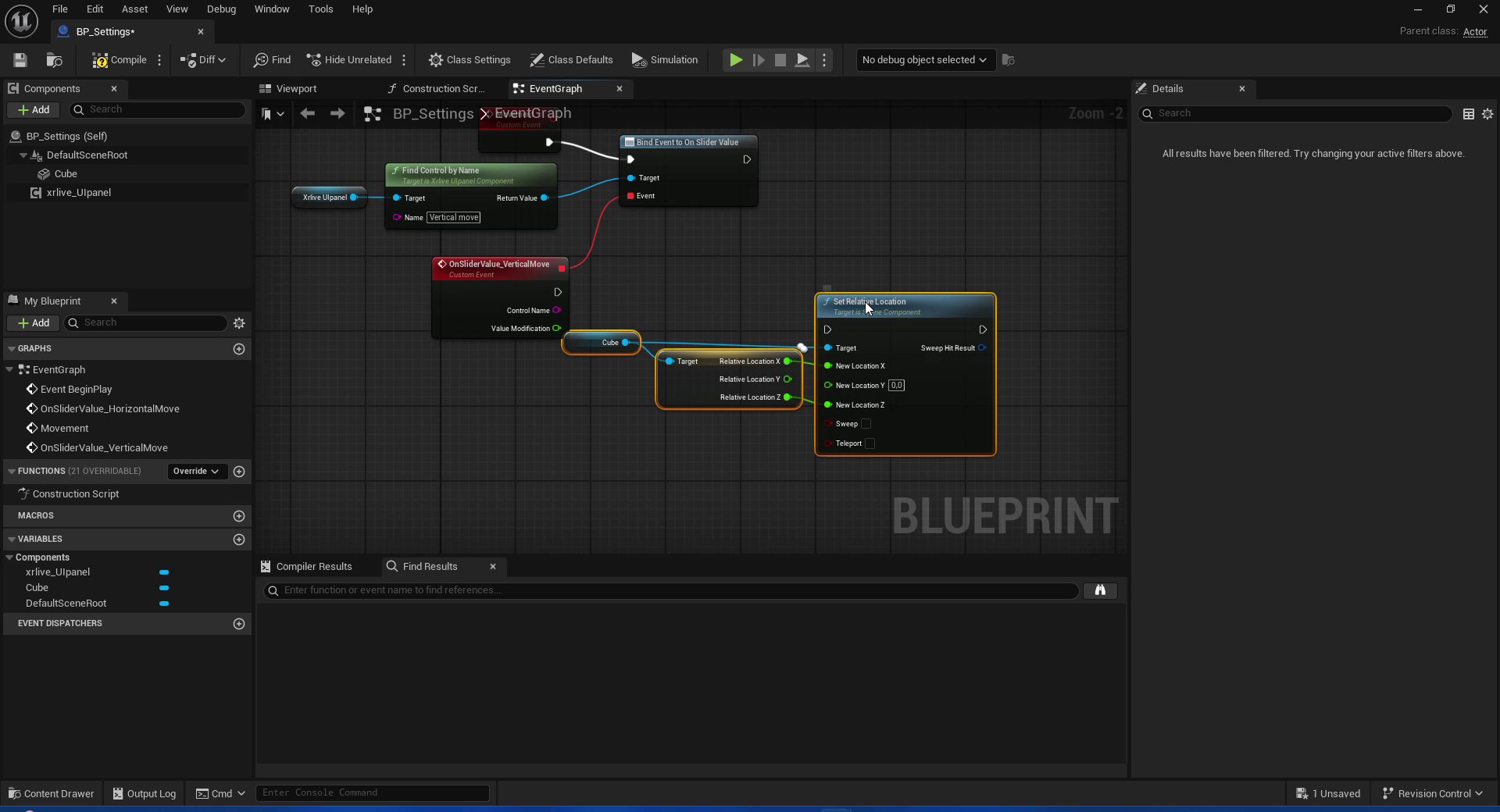Viewport: 1500px width, 812px height.
Task: Switch to the Viewport tab
Action: (x=288, y=89)
